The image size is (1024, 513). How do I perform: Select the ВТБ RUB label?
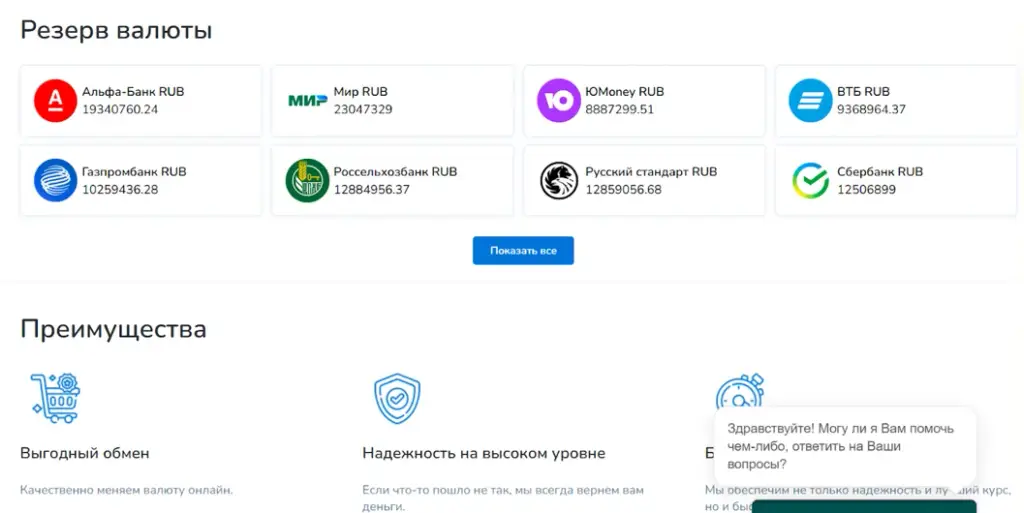point(863,92)
